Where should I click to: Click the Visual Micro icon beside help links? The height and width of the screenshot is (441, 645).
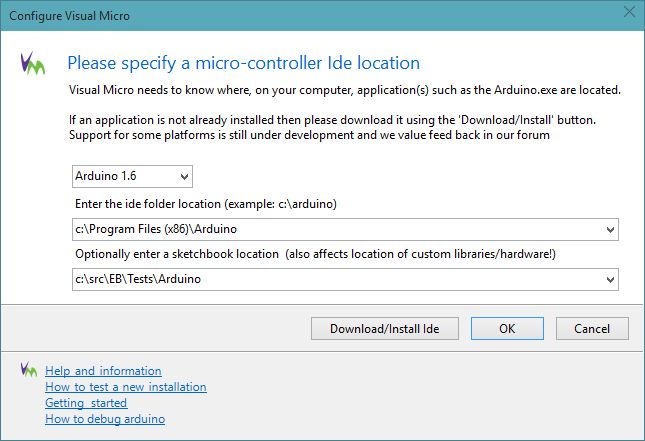click(x=29, y=371)
